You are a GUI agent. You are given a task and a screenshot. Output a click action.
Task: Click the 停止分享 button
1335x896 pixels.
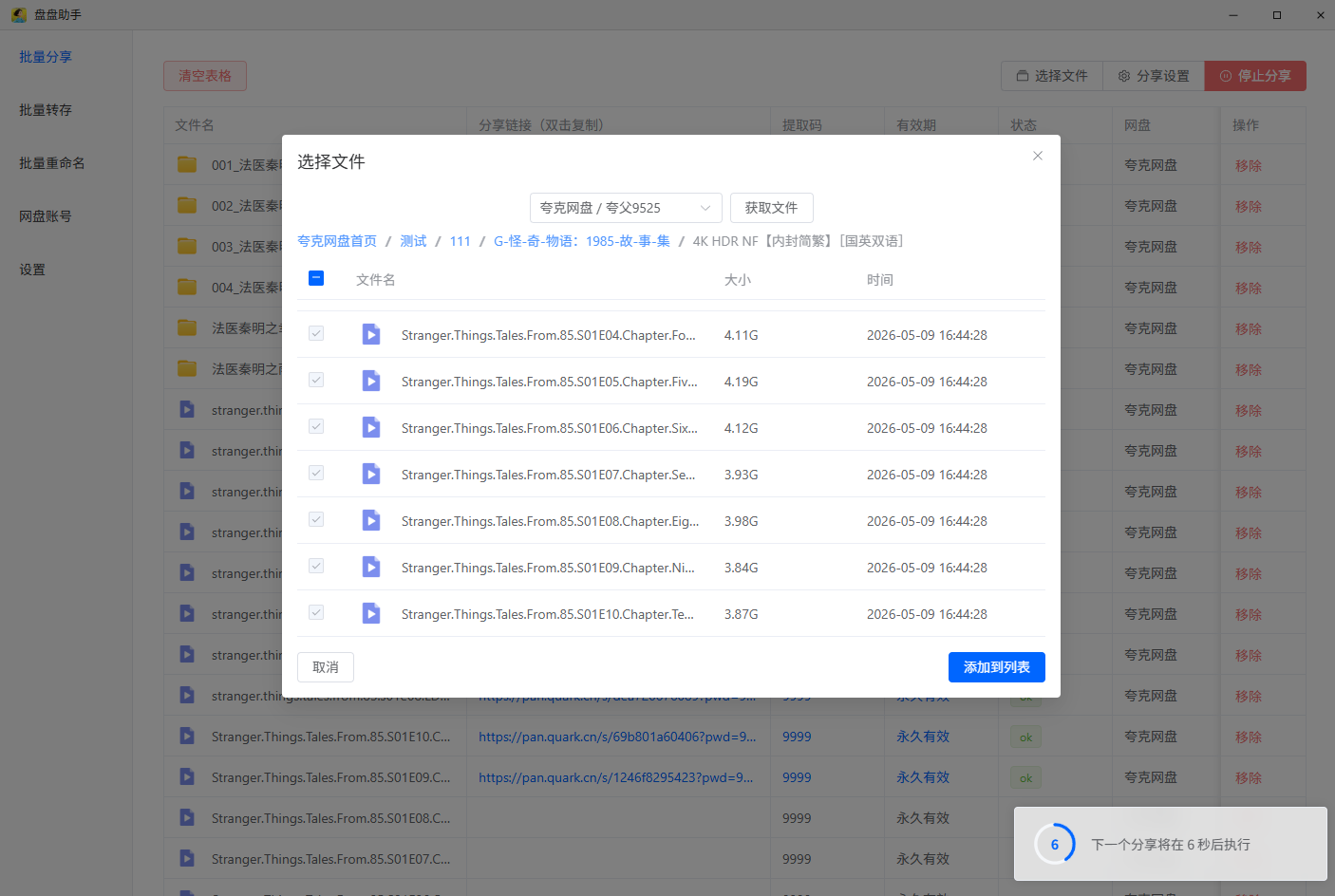1255,76
